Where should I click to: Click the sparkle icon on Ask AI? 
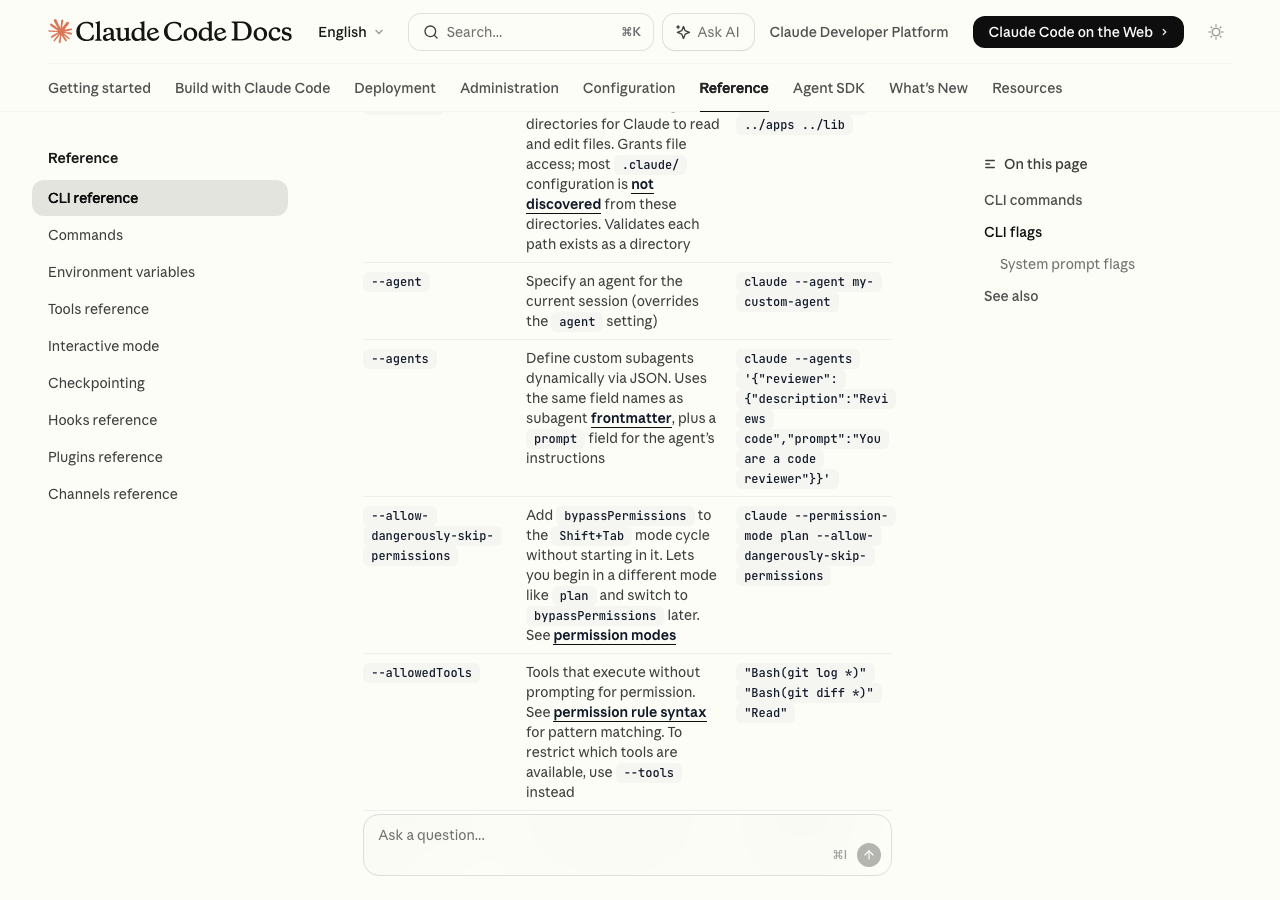pyautogui.click(x=683, y=32)
